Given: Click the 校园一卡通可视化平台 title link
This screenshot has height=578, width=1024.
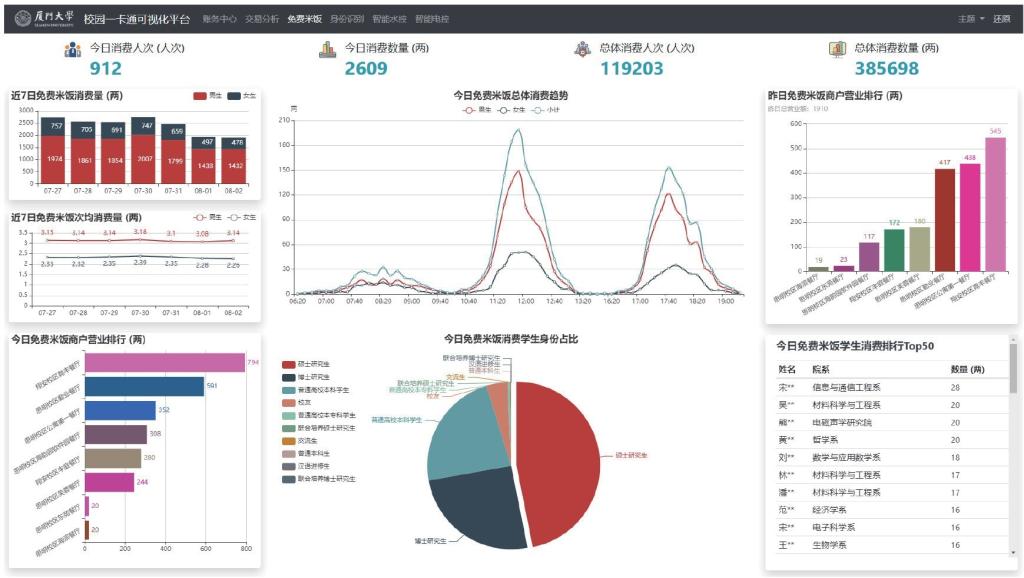Looking at the screenshot, I should [x=136, y=19].
